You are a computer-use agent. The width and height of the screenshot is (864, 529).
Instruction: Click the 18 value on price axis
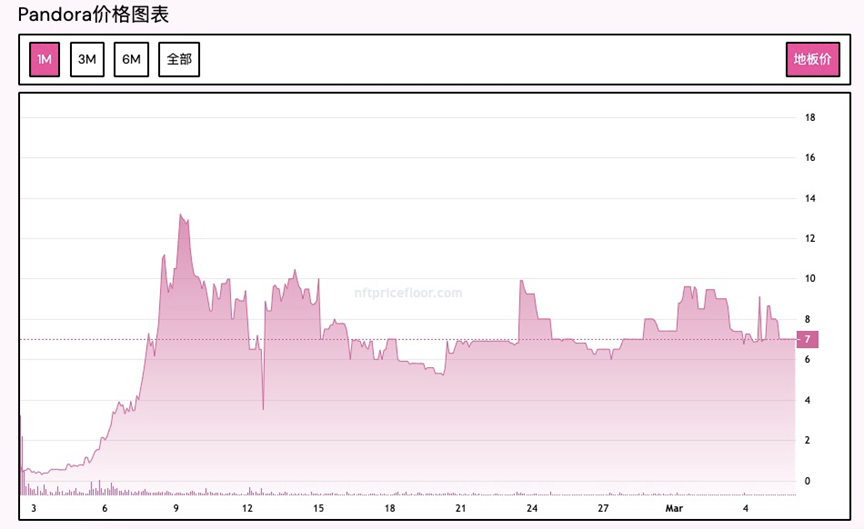tap(811, 118)
